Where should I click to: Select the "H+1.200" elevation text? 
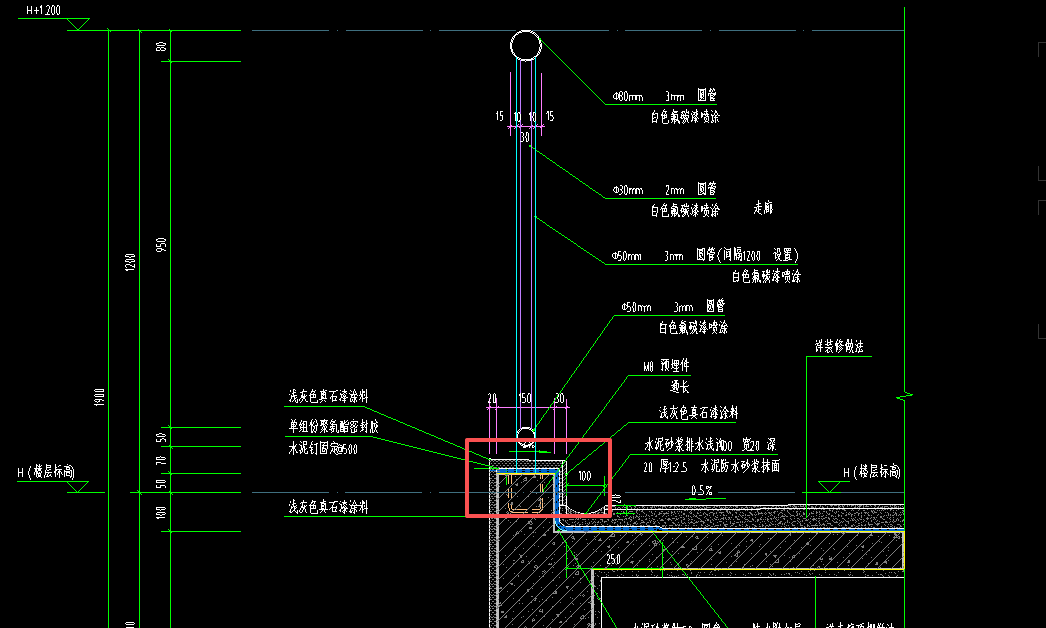point(43,11)
